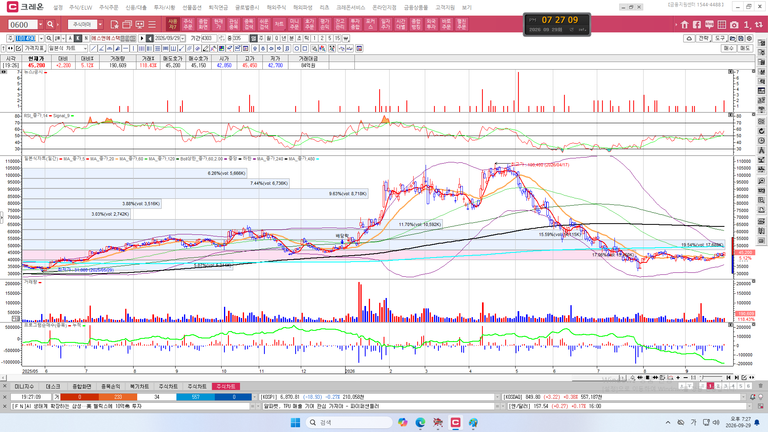
Task: Click the Copilot icon in taskbar
Action: (x=403, y=422)
